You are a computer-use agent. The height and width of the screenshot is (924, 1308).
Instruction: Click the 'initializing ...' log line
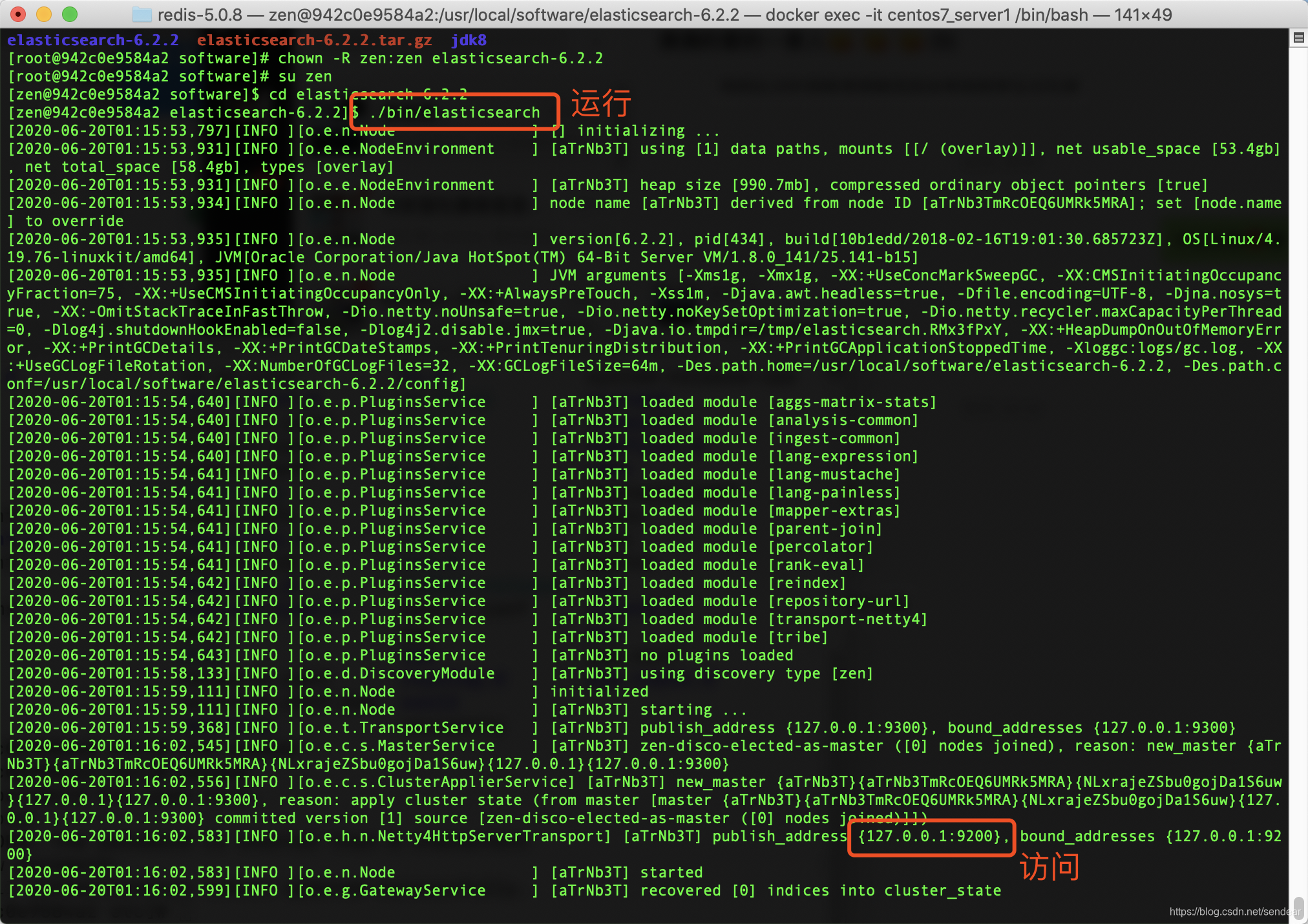tap(363, 131)
